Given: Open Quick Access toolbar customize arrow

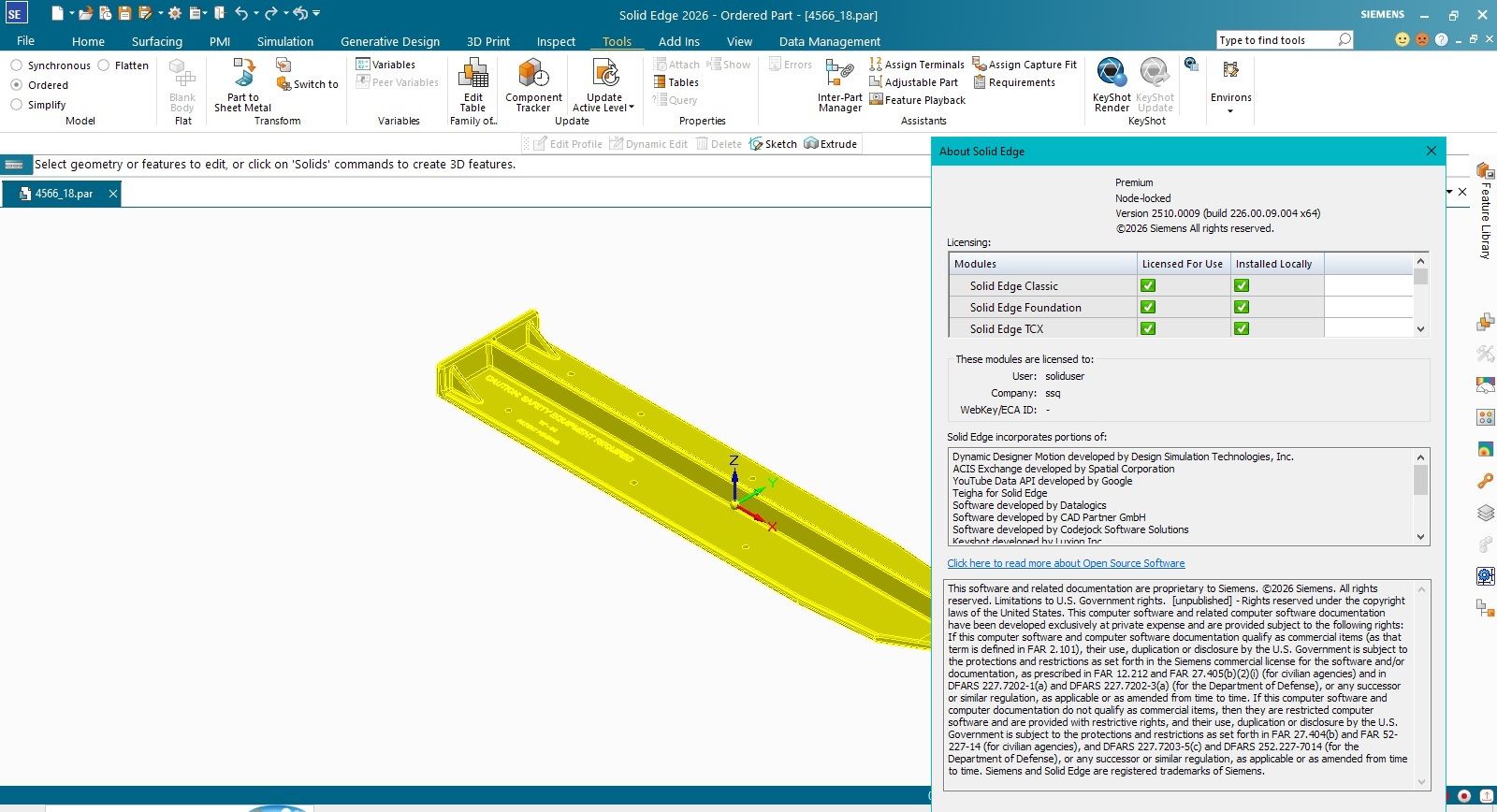Looking at the screenshot, I should tap(316, 13).
